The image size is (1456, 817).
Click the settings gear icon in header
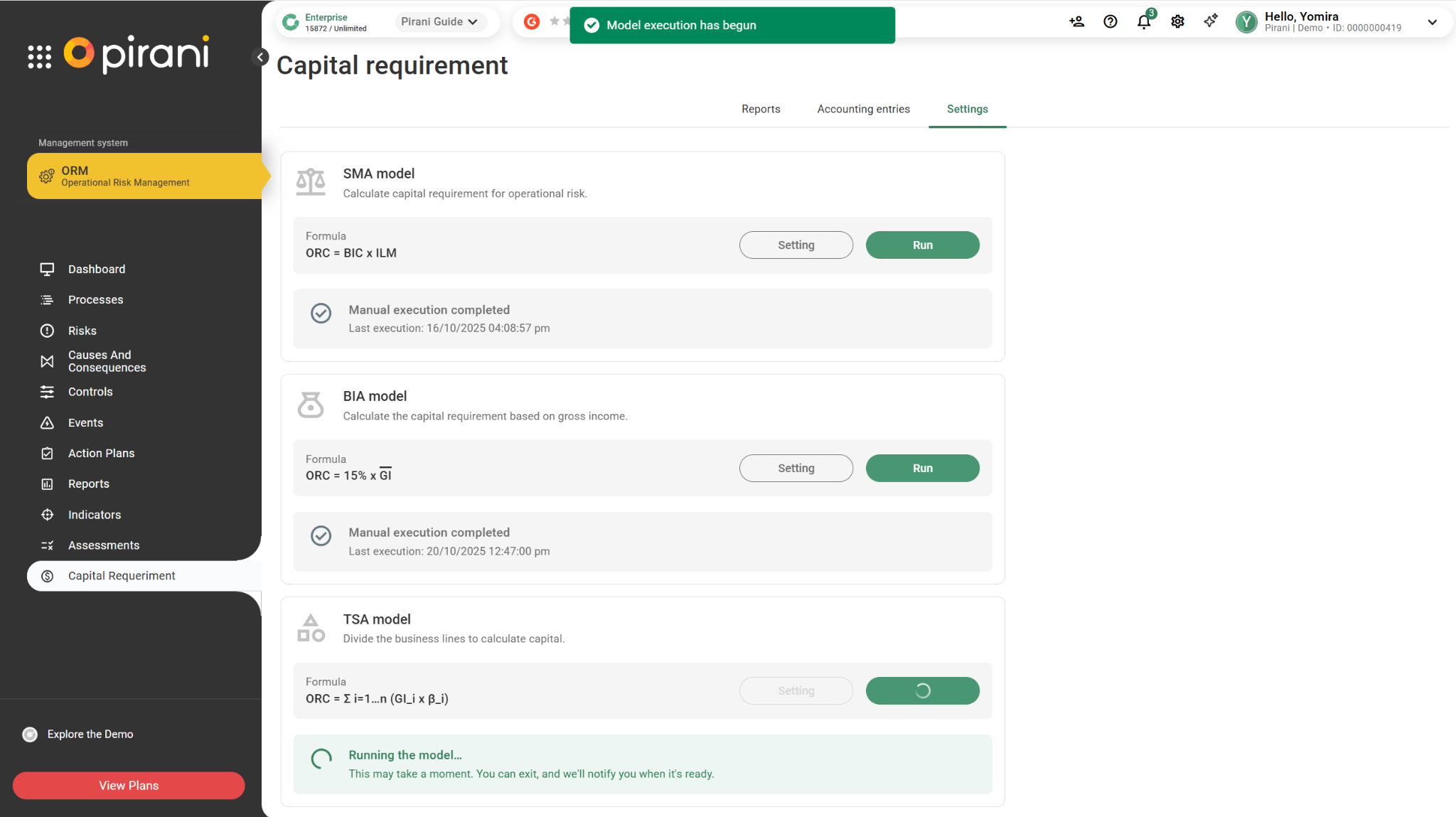pos(1177,22)
